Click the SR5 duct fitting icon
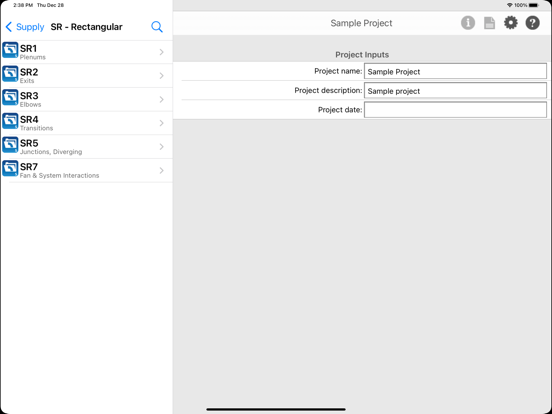Viewport: 552px width, 414px height. (10, 145)
